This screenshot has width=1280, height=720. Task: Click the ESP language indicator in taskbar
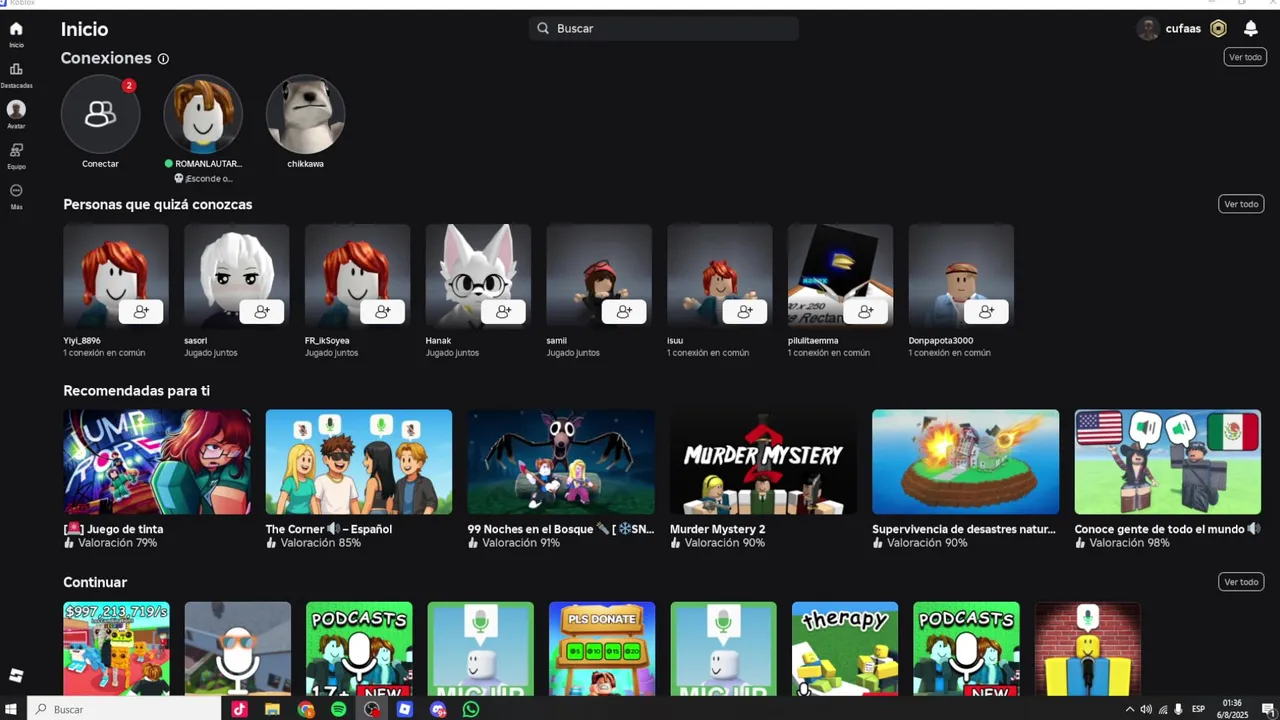(1198, 709)
